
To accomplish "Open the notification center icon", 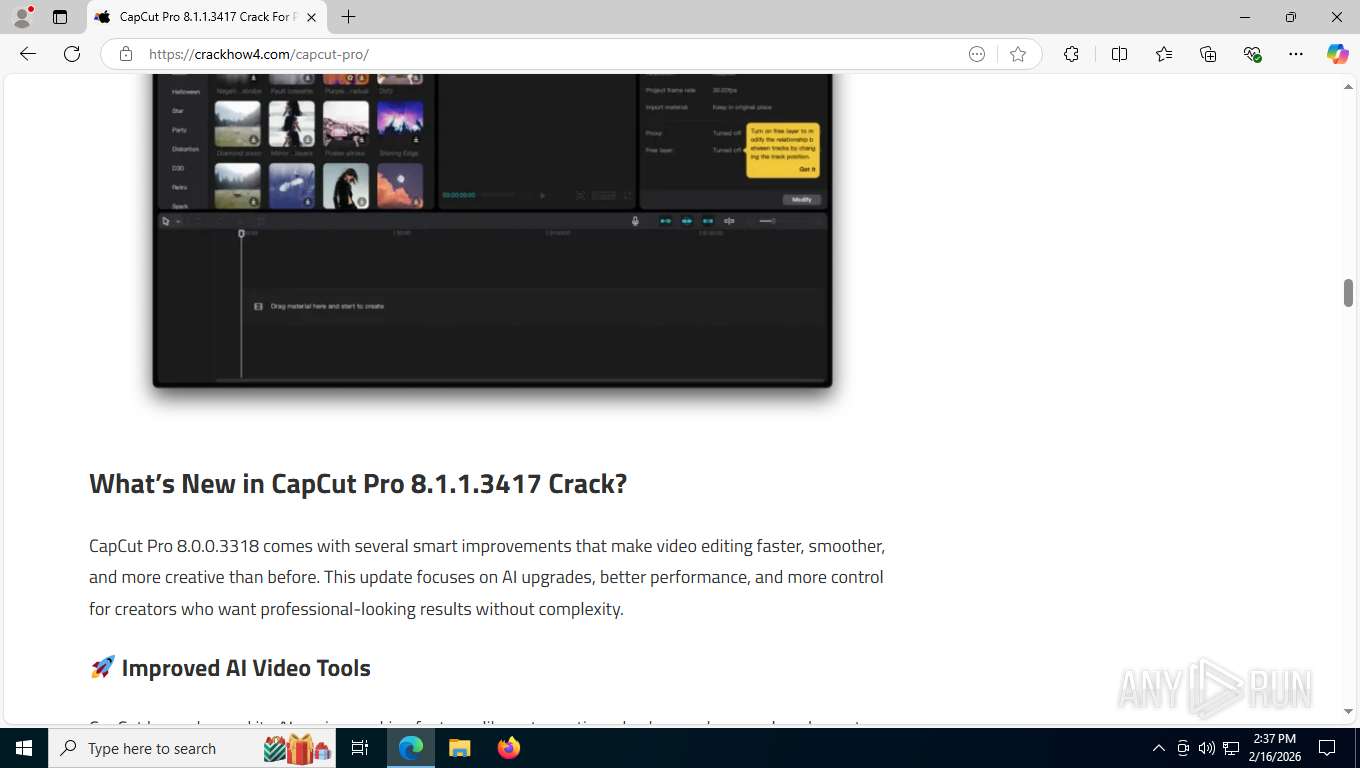I will (1327, 748).
